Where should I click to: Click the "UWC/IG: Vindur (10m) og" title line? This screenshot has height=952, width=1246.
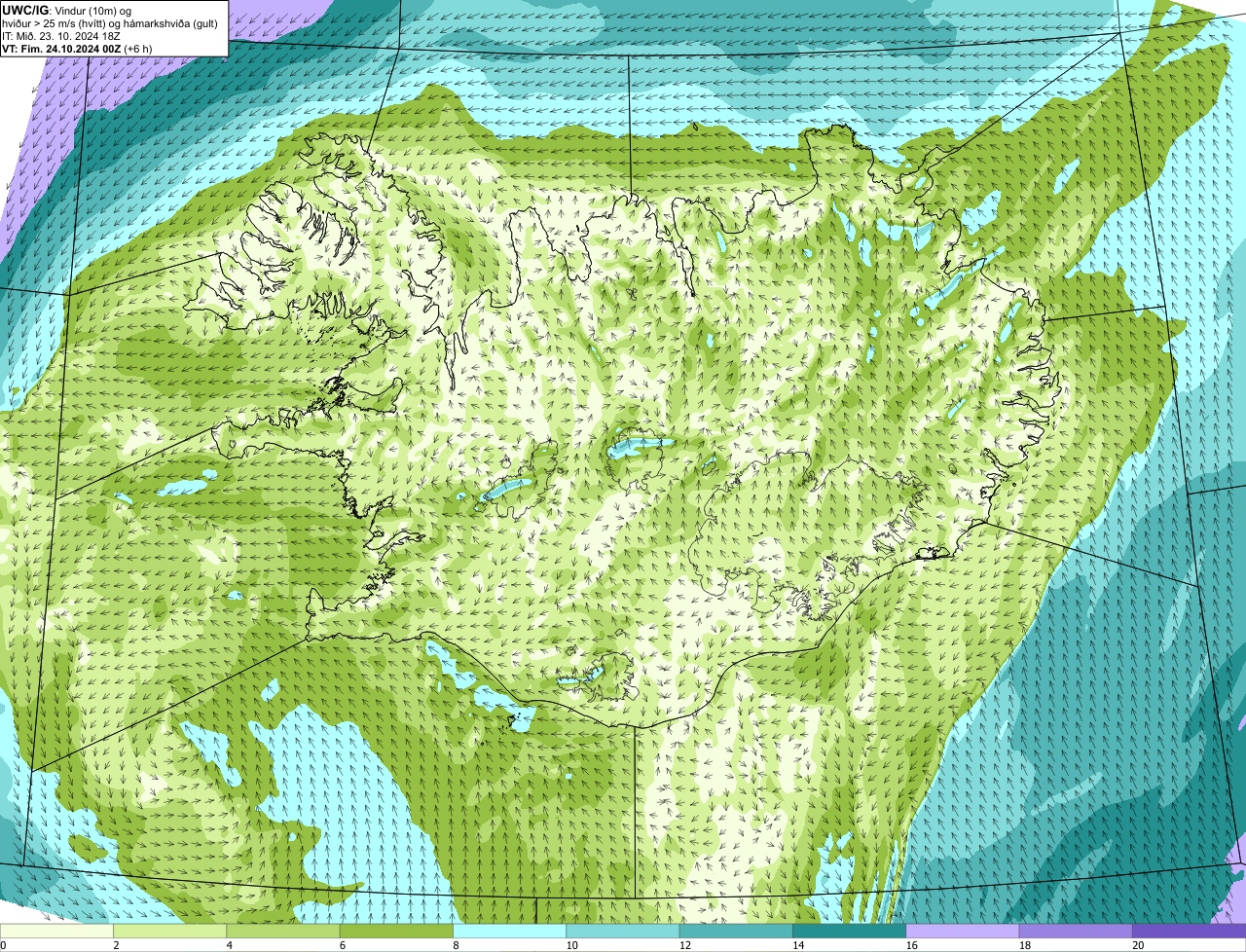67,10
